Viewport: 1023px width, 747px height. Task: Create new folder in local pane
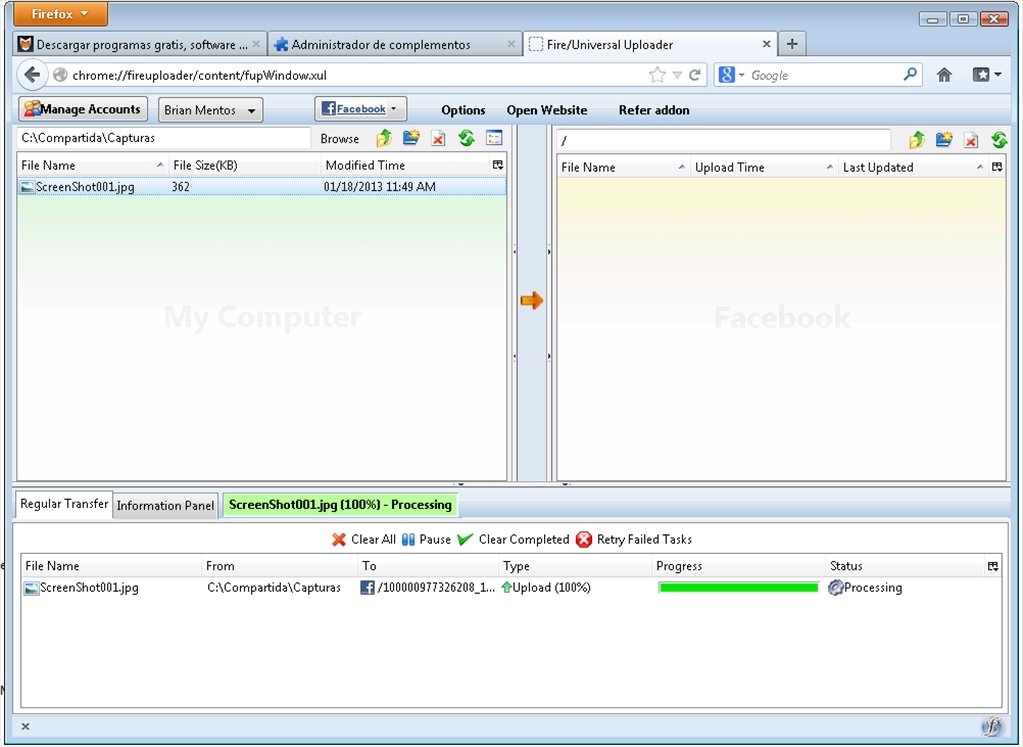[x=411, y=138]
